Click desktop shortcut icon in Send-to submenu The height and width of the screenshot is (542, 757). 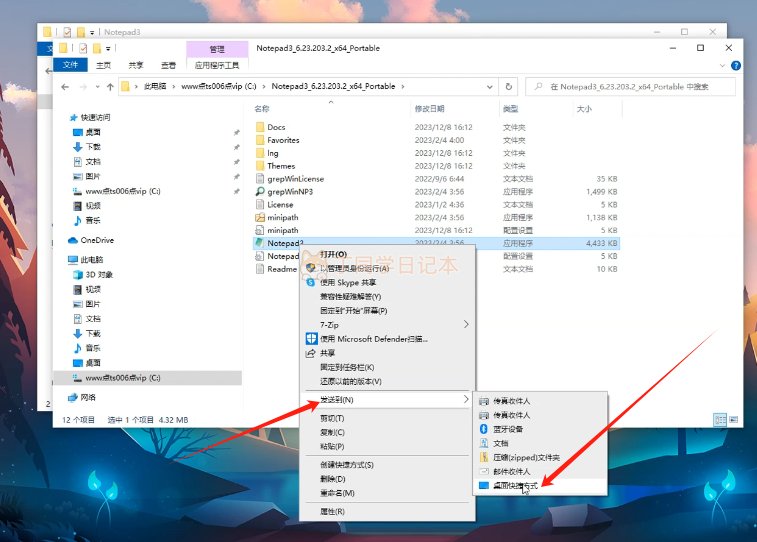pyautogui.click(x=484, y=485)
